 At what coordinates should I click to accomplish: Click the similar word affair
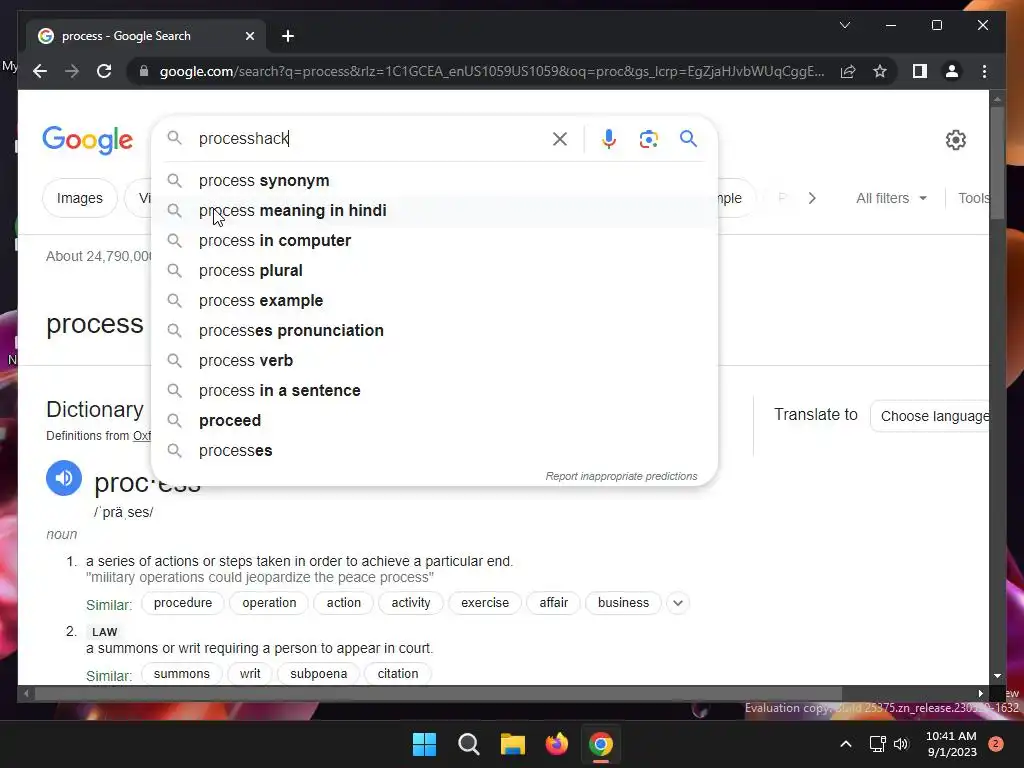click(553, 603)
